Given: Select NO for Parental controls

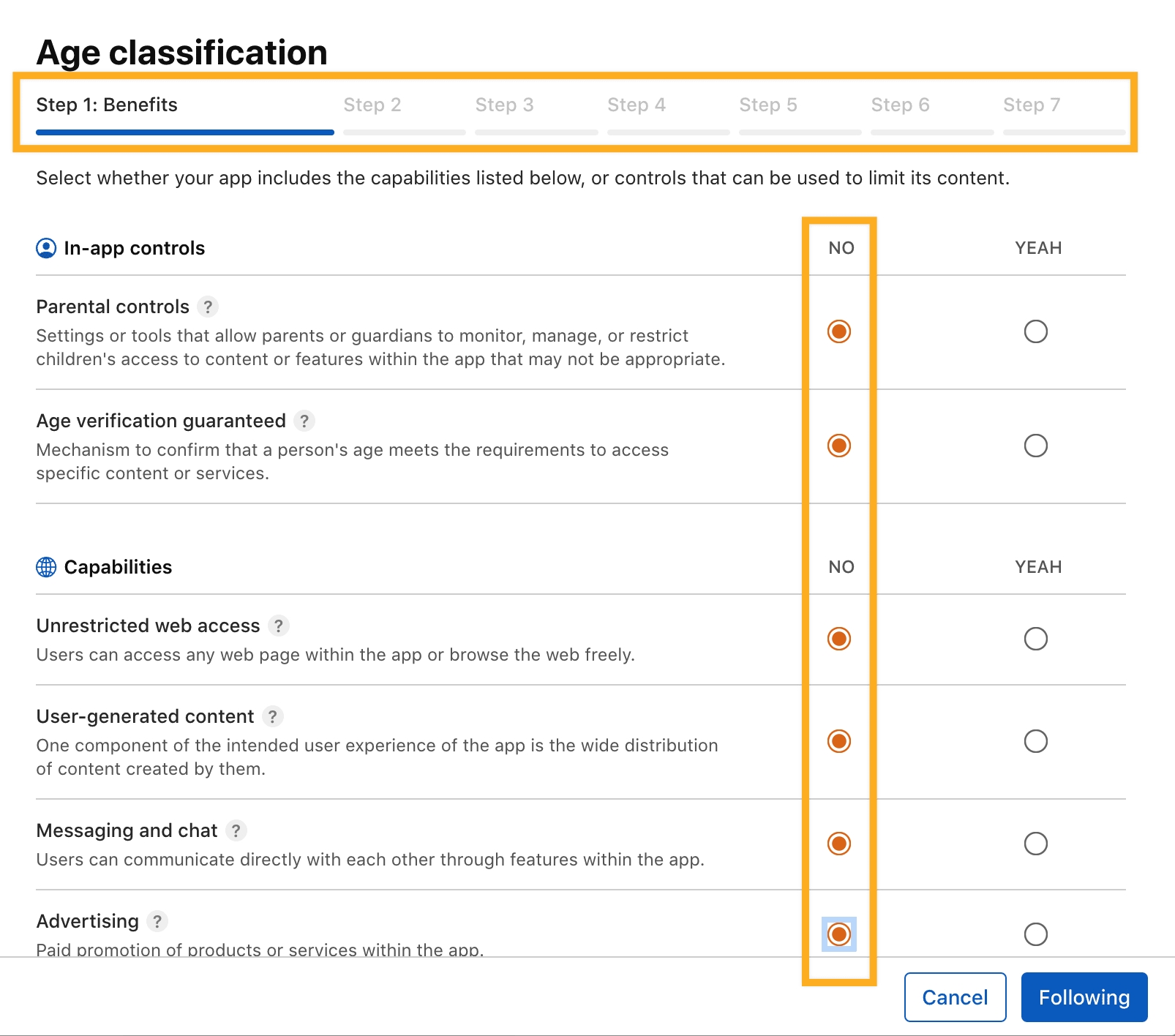Looking at the screenshot, I should point(839,331).
